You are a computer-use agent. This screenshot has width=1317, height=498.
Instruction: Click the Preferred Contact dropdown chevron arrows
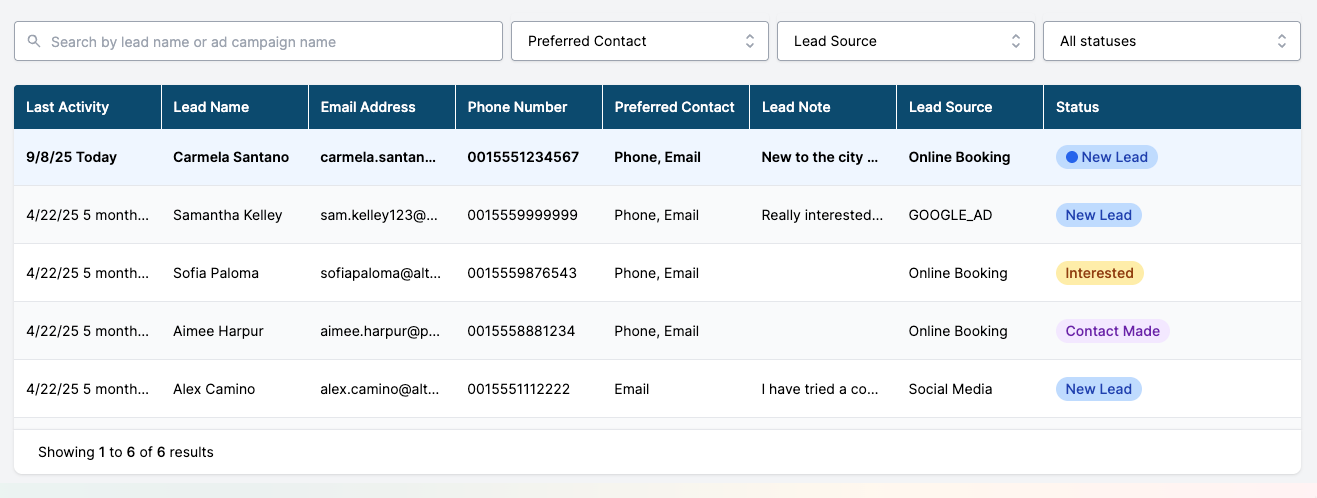click(750, 41)
